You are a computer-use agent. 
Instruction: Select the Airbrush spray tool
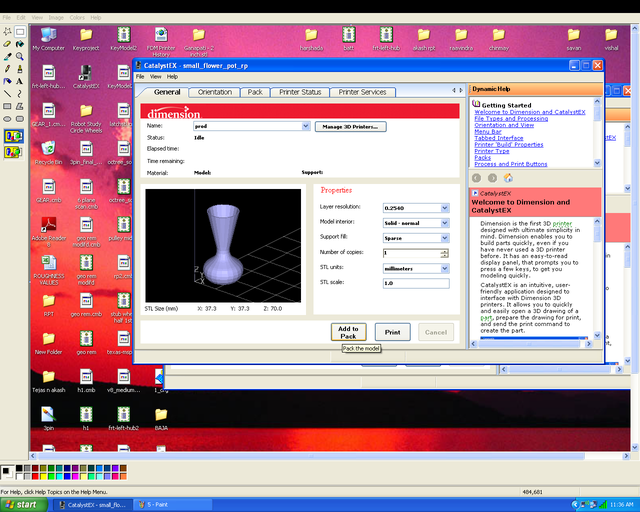7,81
